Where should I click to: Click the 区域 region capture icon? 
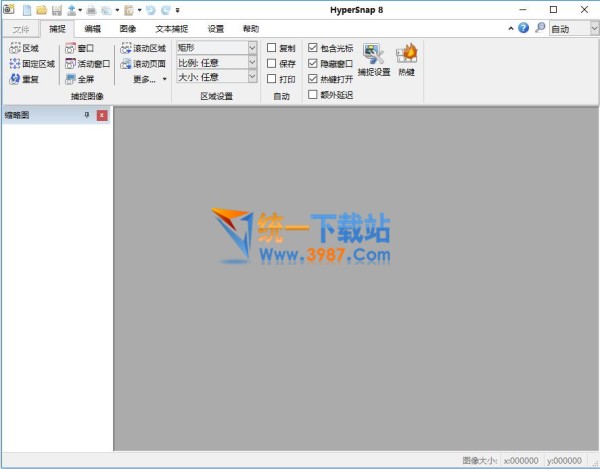[x=15, y=48]
